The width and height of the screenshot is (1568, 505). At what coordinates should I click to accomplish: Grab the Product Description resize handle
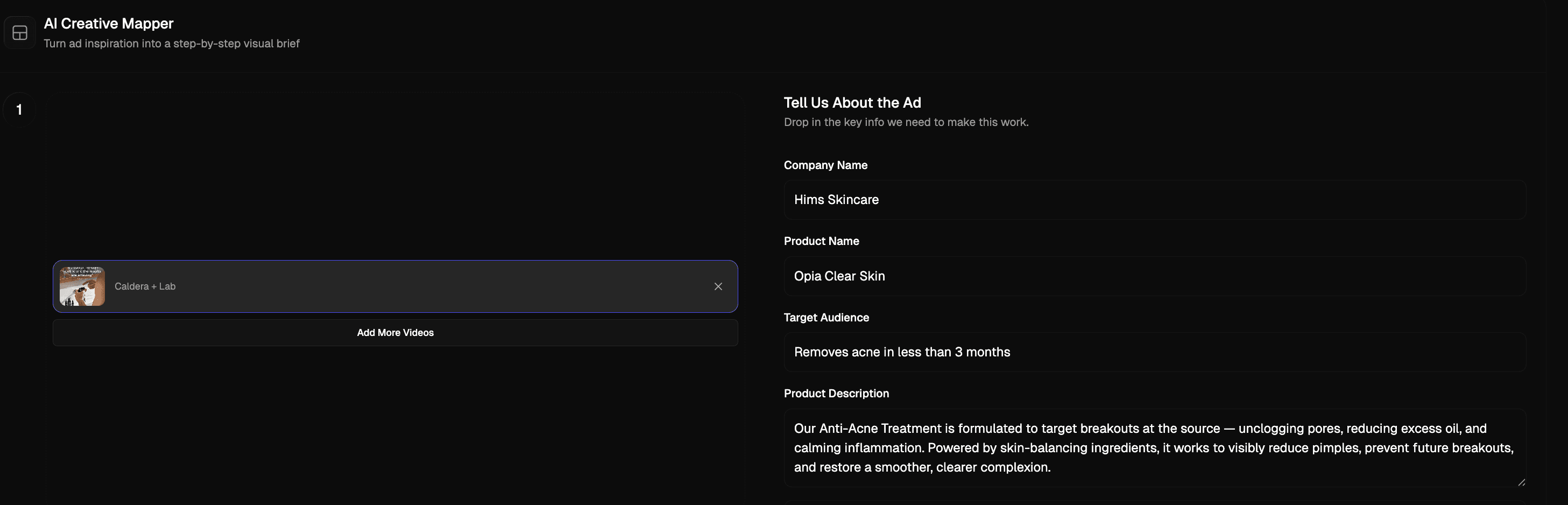point(1521,482)
